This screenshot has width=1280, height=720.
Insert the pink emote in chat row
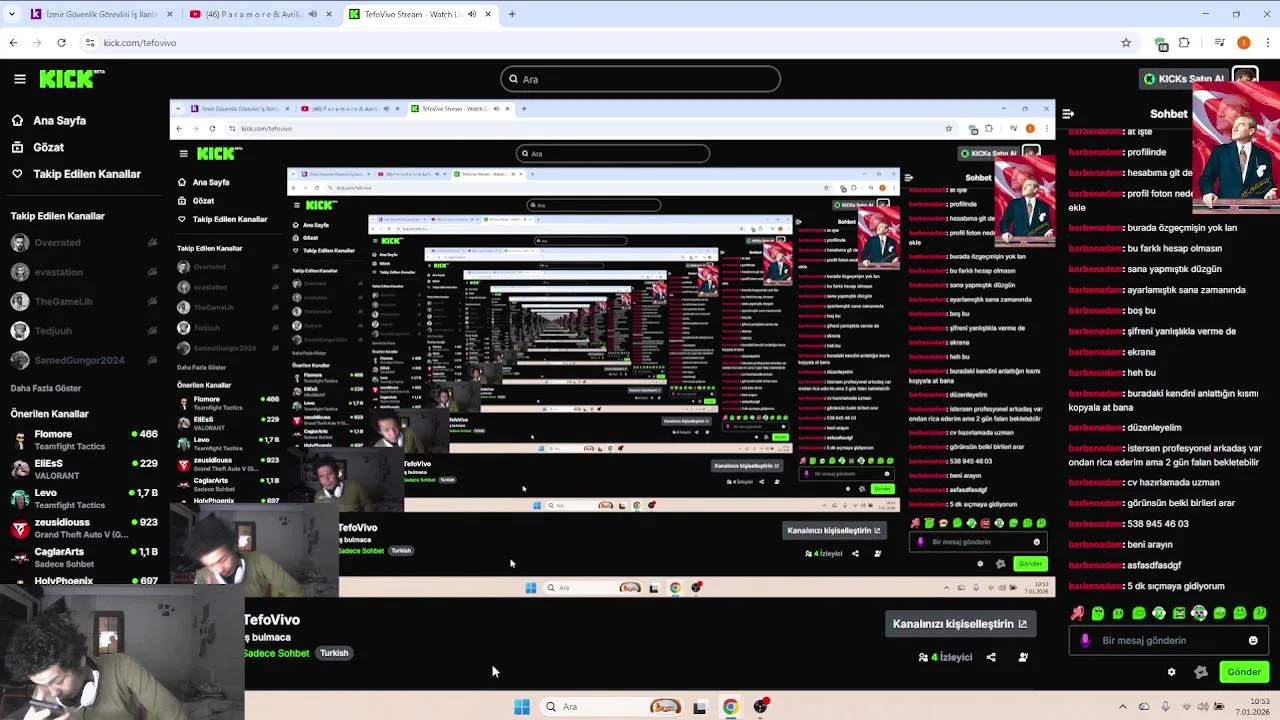pyautogui.click(x=1078, y=613)
